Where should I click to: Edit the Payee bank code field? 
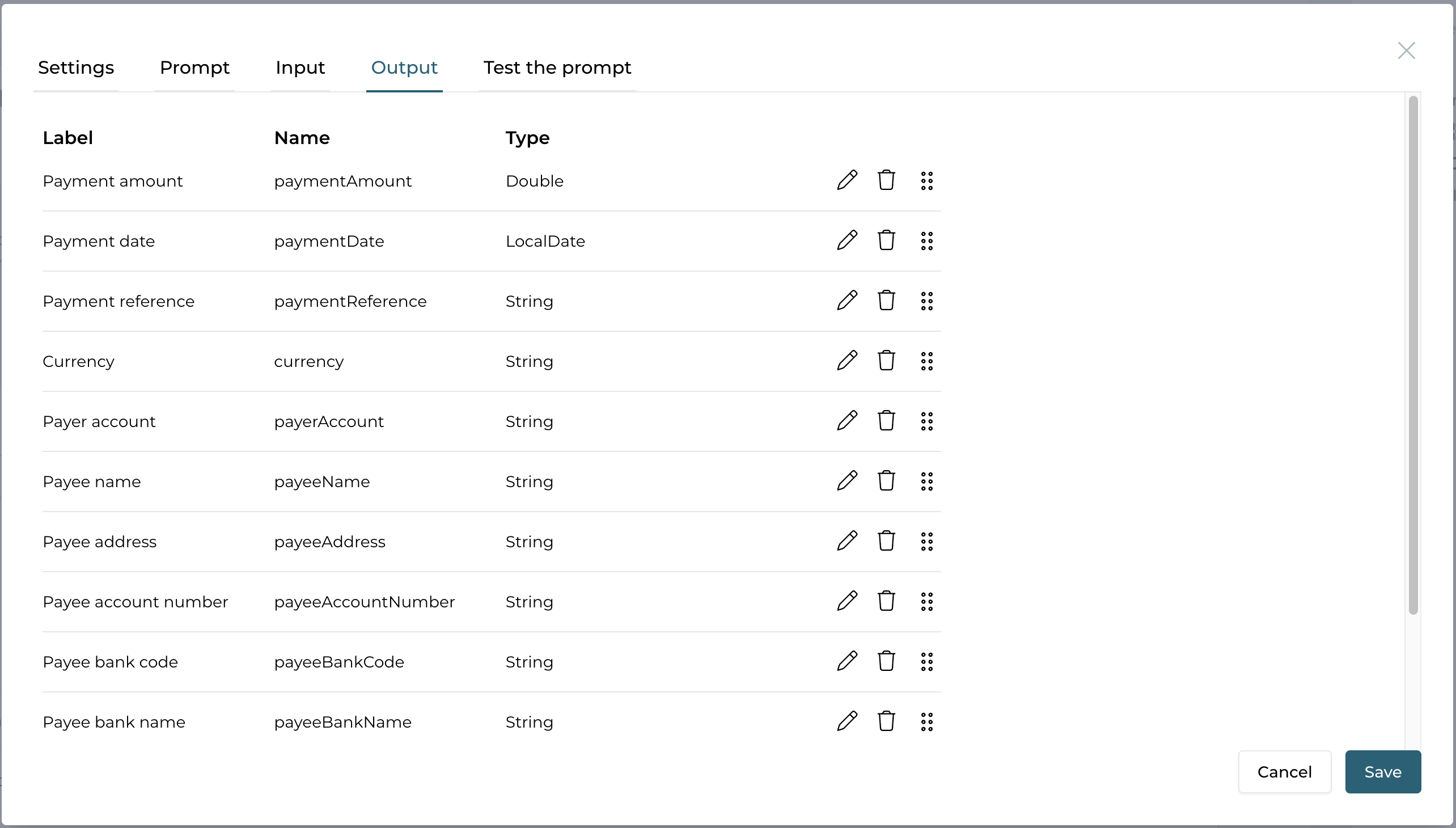tap(847, 661)
